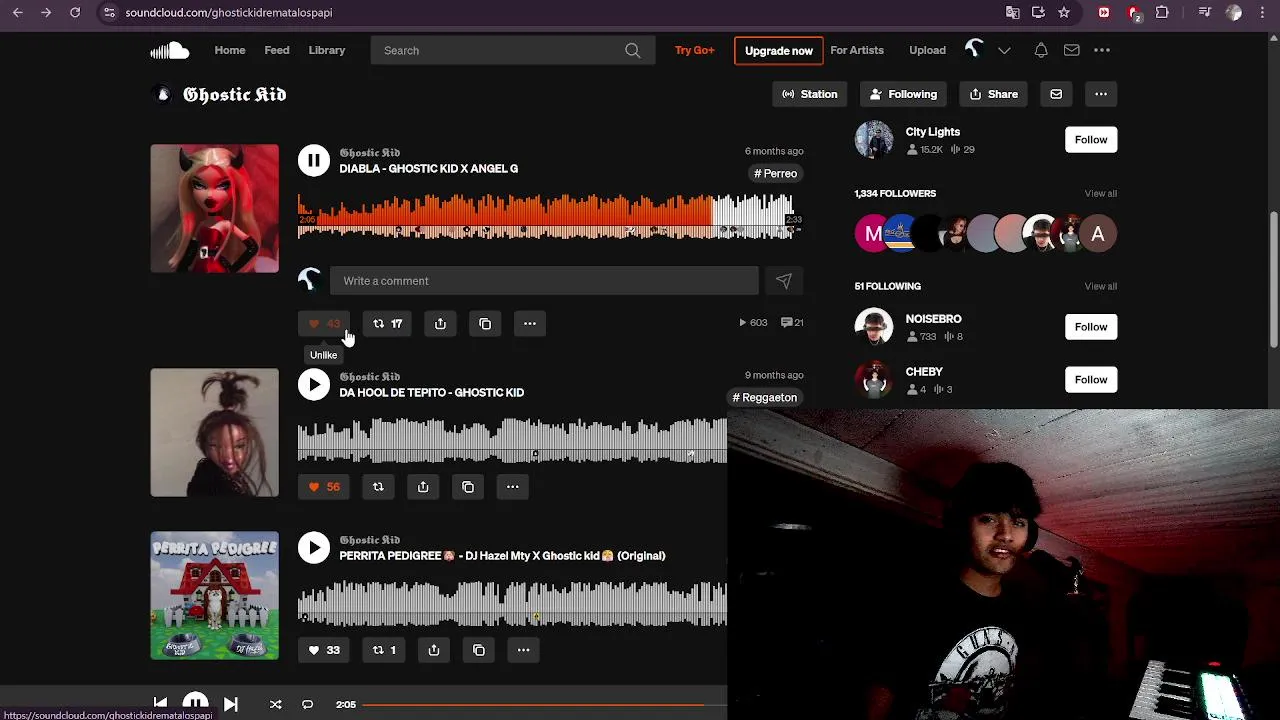Viewport: 1280px width, 720px height.
Task: Share the DA HOOL DE TEPITO track
Action: [x=423, y=487]
